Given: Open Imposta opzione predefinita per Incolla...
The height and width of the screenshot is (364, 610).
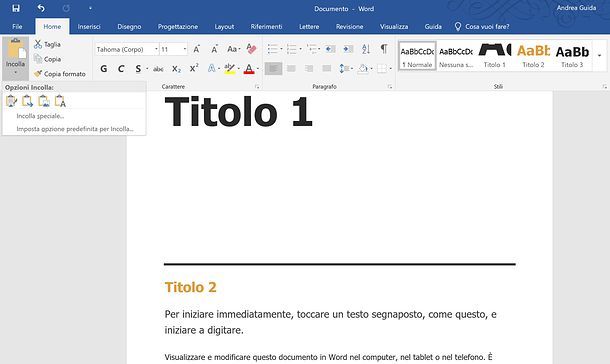Looking at the screenshot, I should point(74,129).
